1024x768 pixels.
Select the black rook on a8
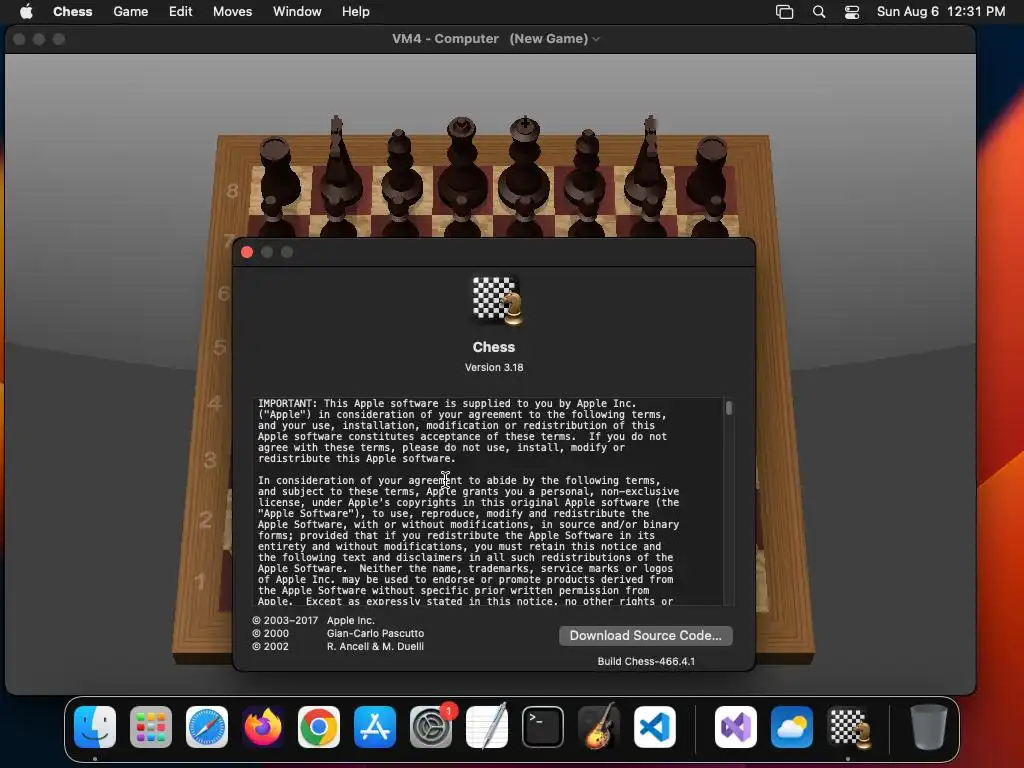click(278, 170)
